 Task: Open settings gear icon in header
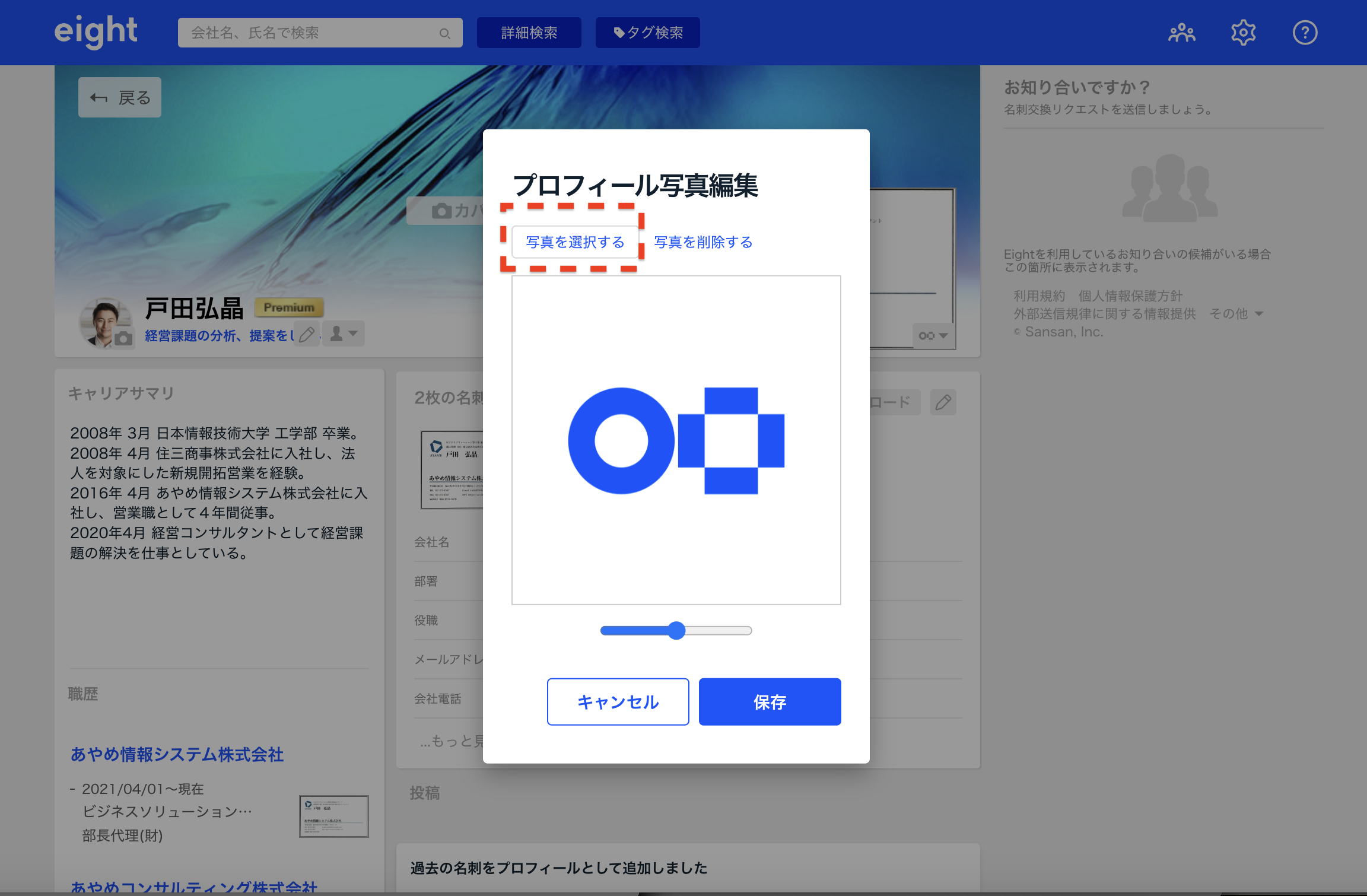click(1243, 33)
